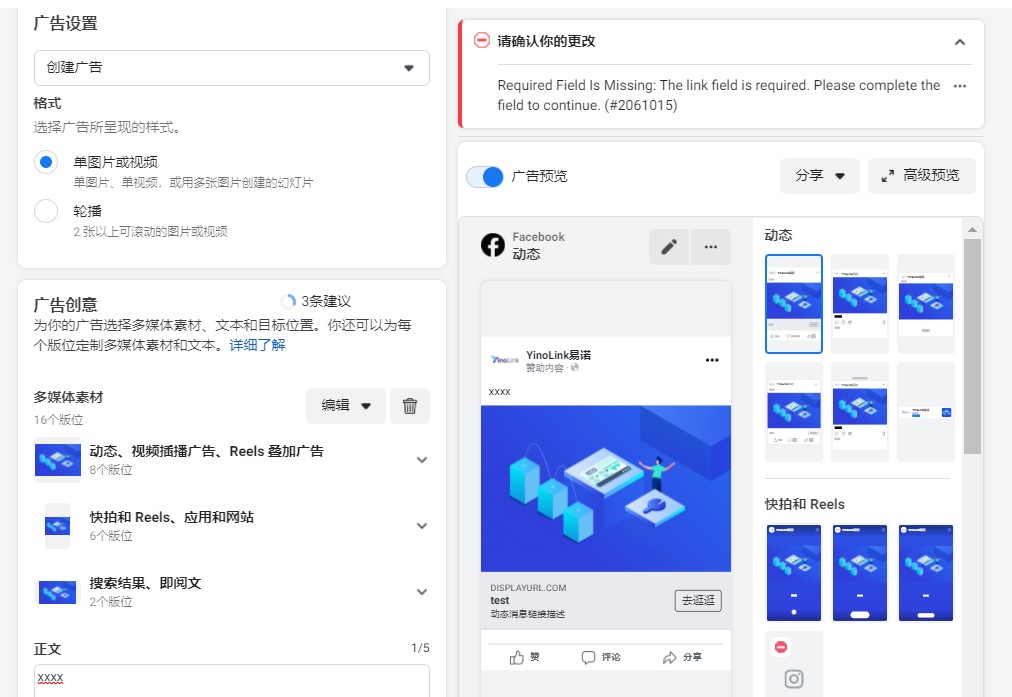Select second 快拍和 Reels thumbnail
The image size is (1012, 697).
[x=860, y=572]
